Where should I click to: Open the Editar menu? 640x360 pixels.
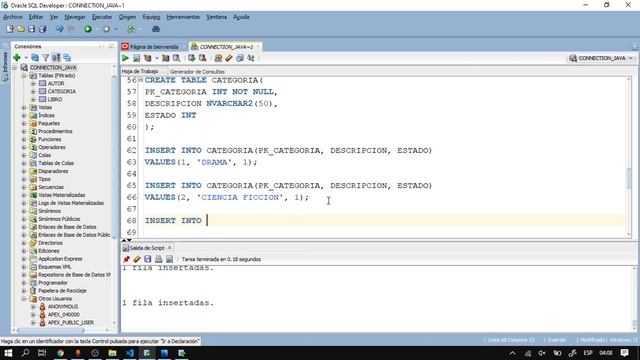36,17
